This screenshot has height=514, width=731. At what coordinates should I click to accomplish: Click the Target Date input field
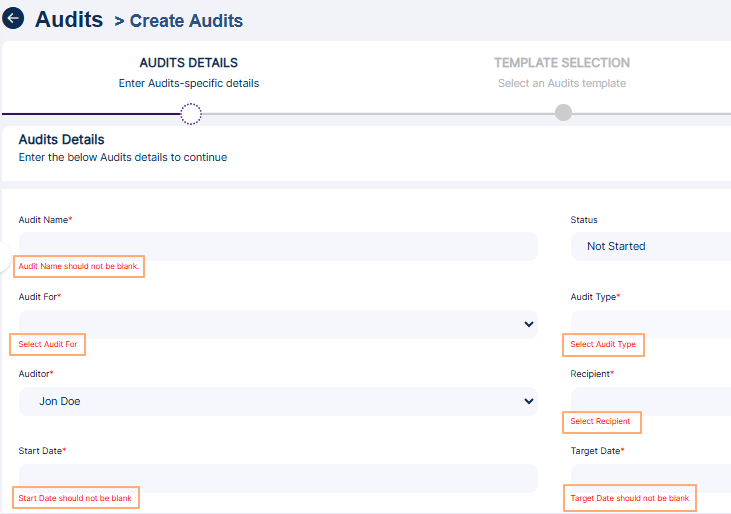pos(650,478)
